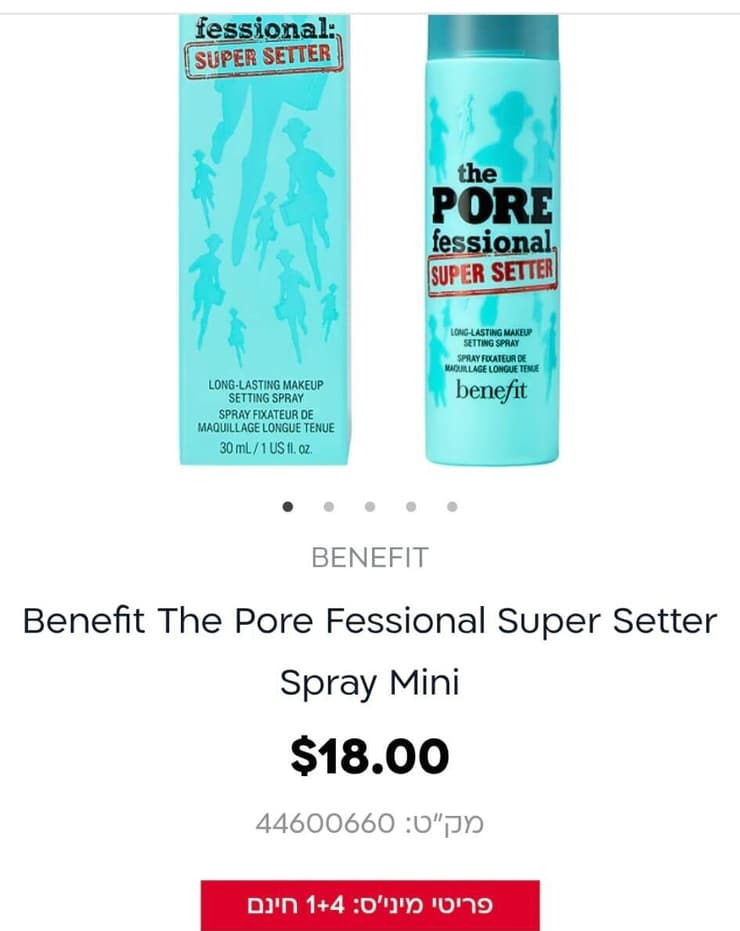Click the benefit logo on the bottle
Screen dimensions: 740x931
pyautogui.click(x=491, y=391)
